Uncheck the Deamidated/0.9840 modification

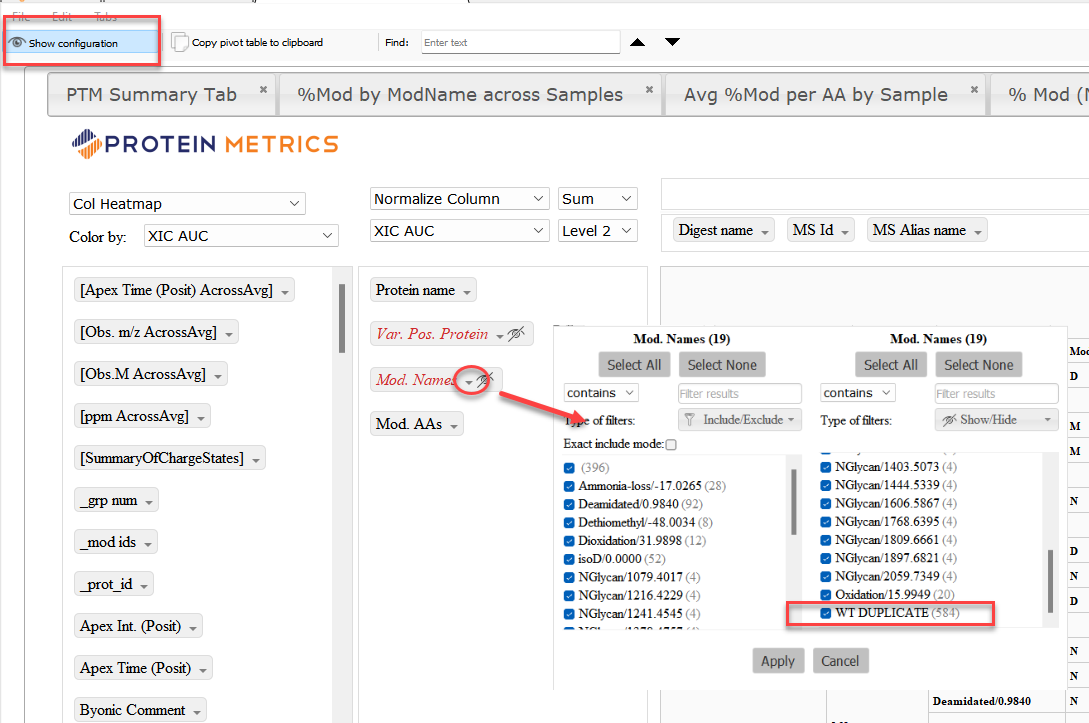click(570, 502)
